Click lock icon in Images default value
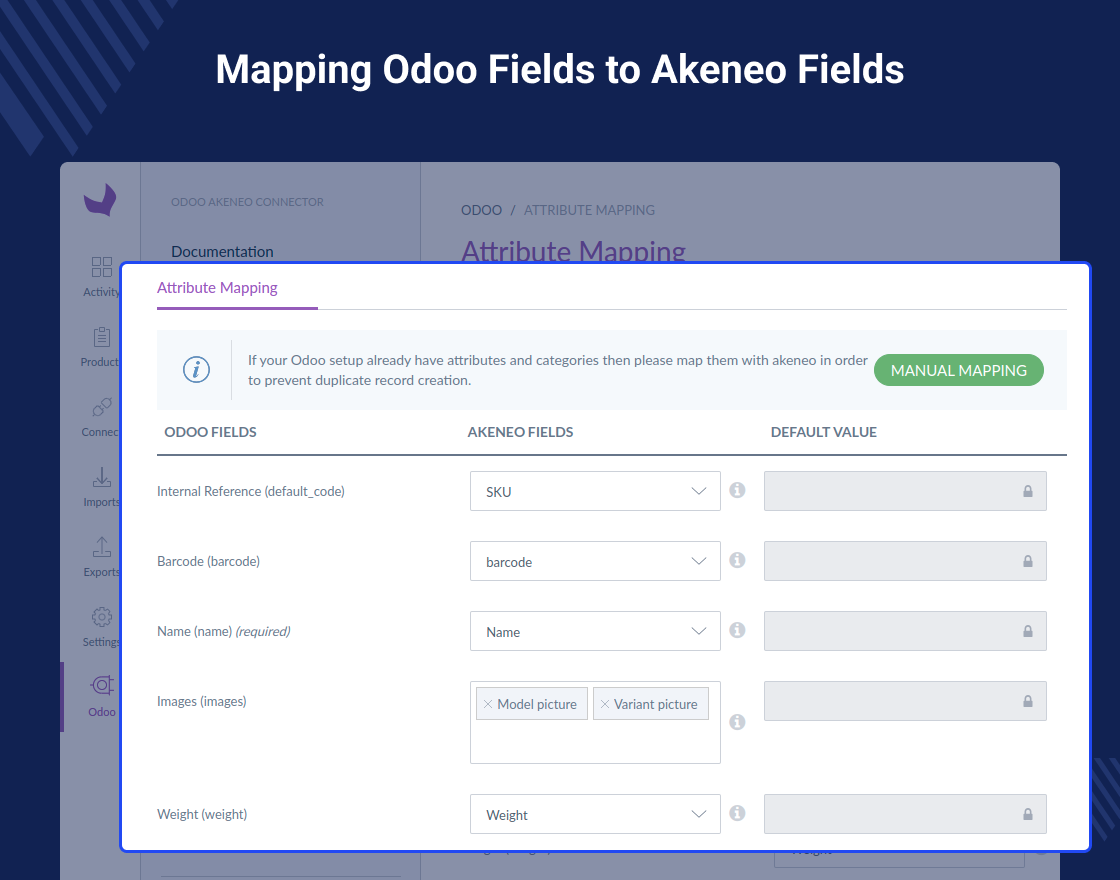Image resolution: width=1120 pixels, height=880 pixels. (x=1028, y=701)
